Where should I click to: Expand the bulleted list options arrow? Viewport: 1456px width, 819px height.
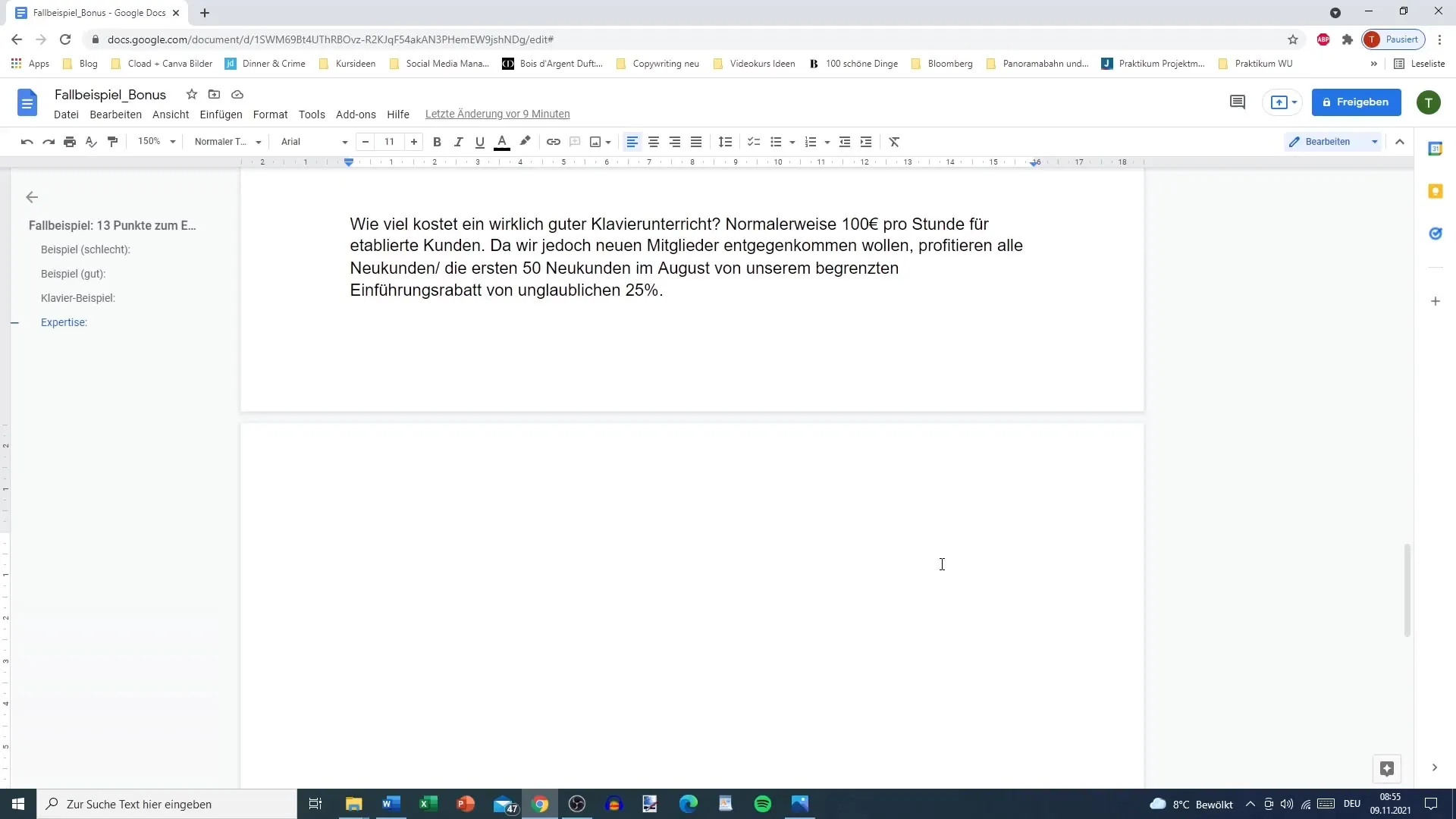pyautogui.click(x=792, y=143)
